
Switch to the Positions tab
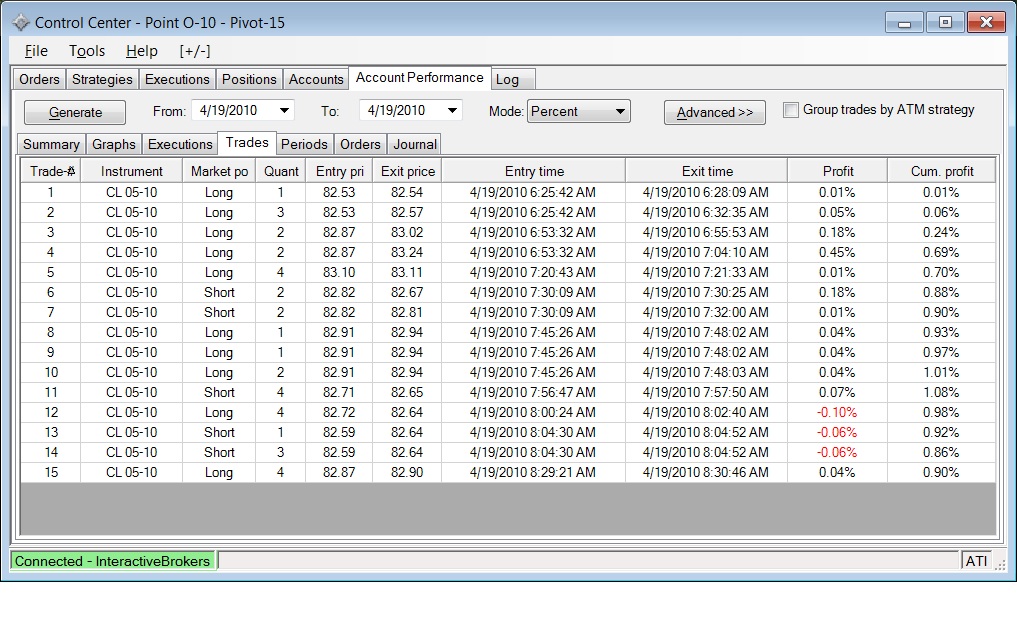[x=249, y=79]
